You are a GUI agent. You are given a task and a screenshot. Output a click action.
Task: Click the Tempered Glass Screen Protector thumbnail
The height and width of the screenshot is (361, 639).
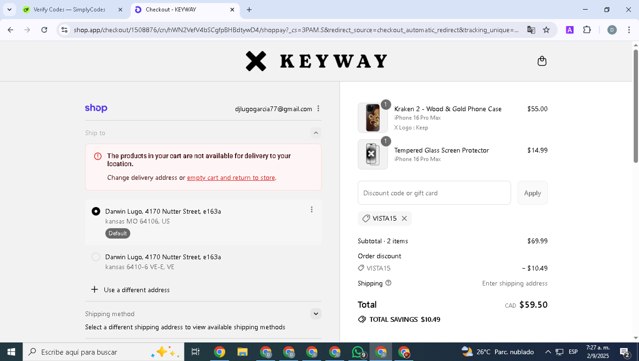pos(372,154)
